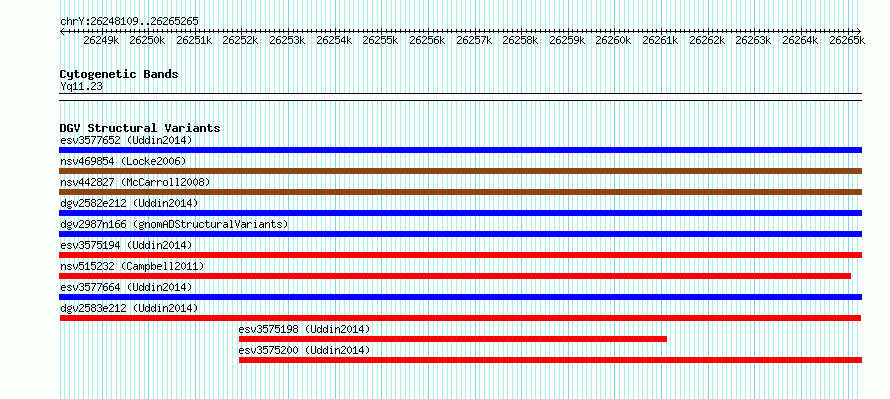Select the Yq11.23 band label
890x399 pixels.
pyautogui.click(x=81, y=87)
